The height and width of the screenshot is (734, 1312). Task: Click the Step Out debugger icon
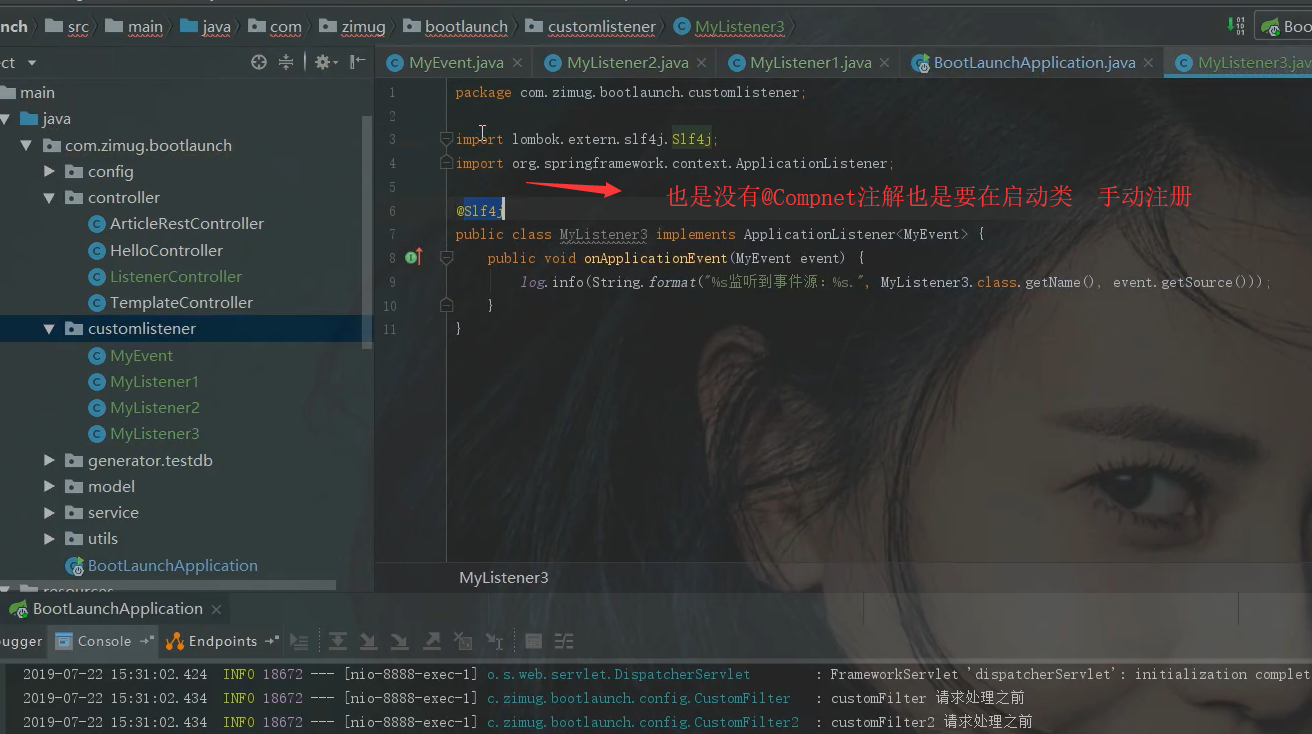(432, 641)
